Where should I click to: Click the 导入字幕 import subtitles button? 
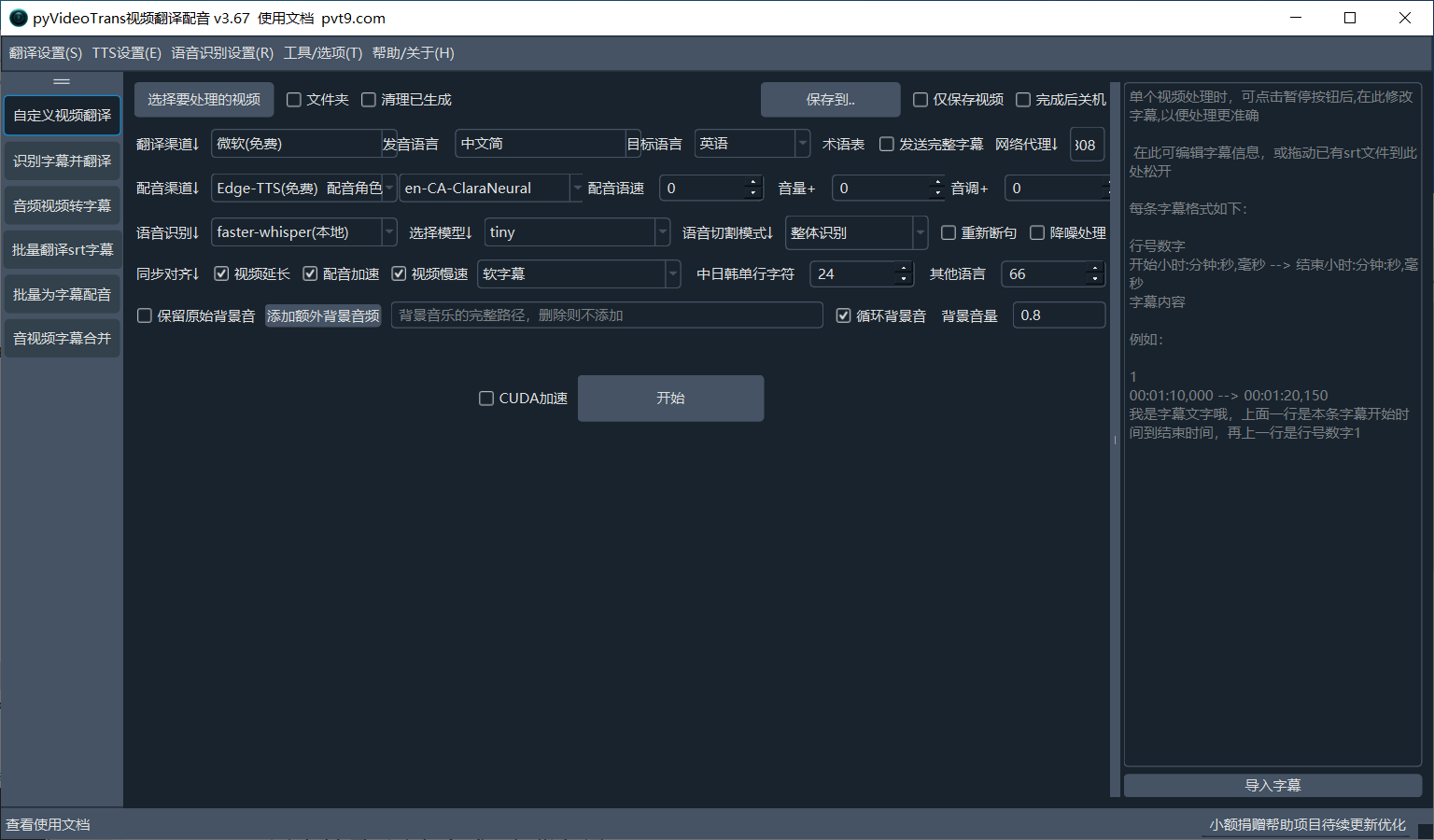point(1272,785)
